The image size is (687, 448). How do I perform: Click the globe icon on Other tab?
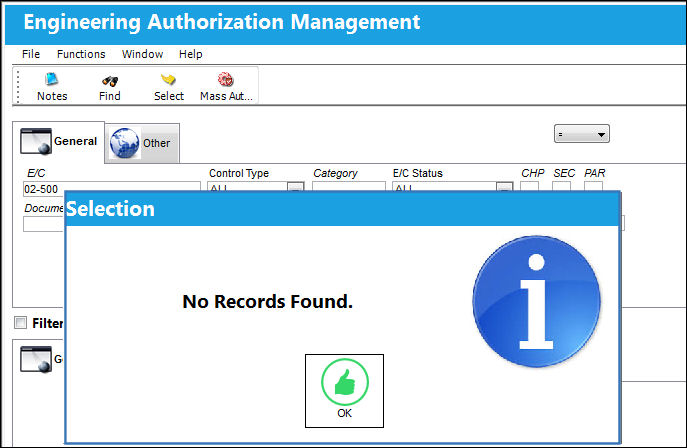tap(124, 143)
